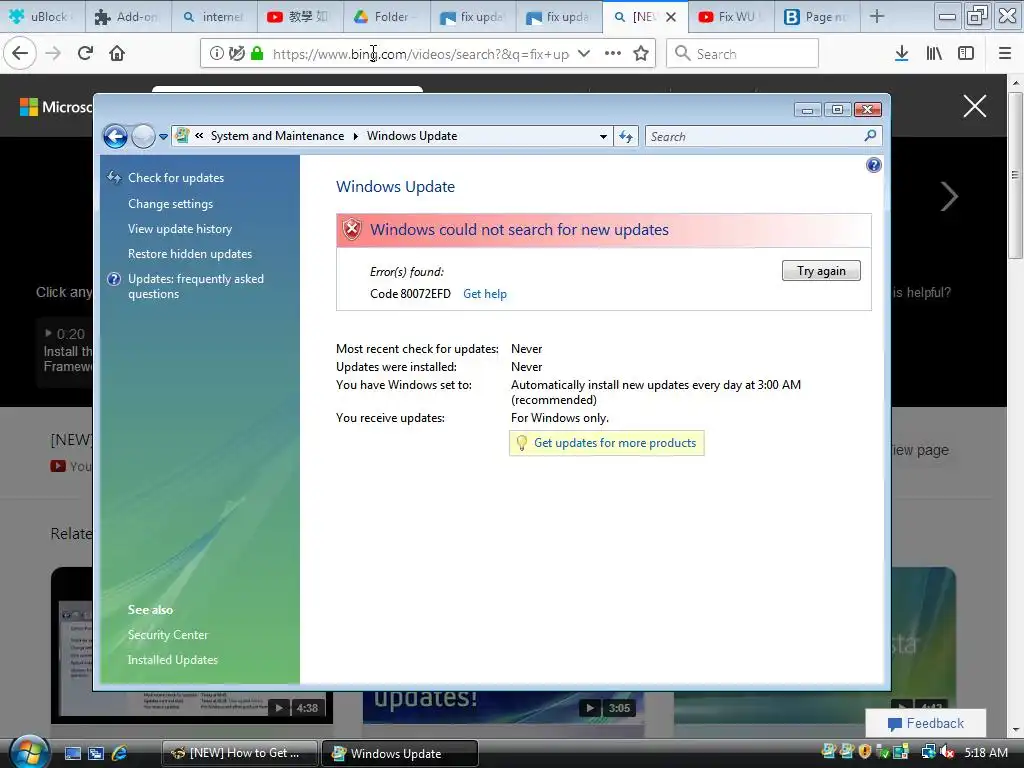Switch to the Page not found tab
Viewport: 1024px width, 768px height.
(818, 17)
